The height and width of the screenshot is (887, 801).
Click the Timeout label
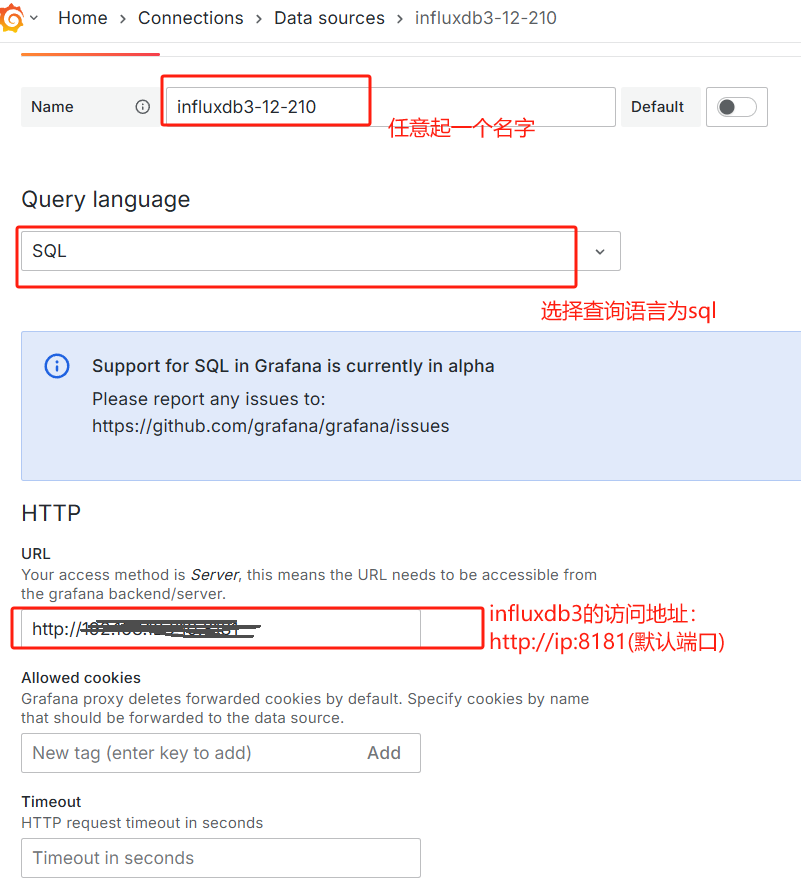pos(51,802)
